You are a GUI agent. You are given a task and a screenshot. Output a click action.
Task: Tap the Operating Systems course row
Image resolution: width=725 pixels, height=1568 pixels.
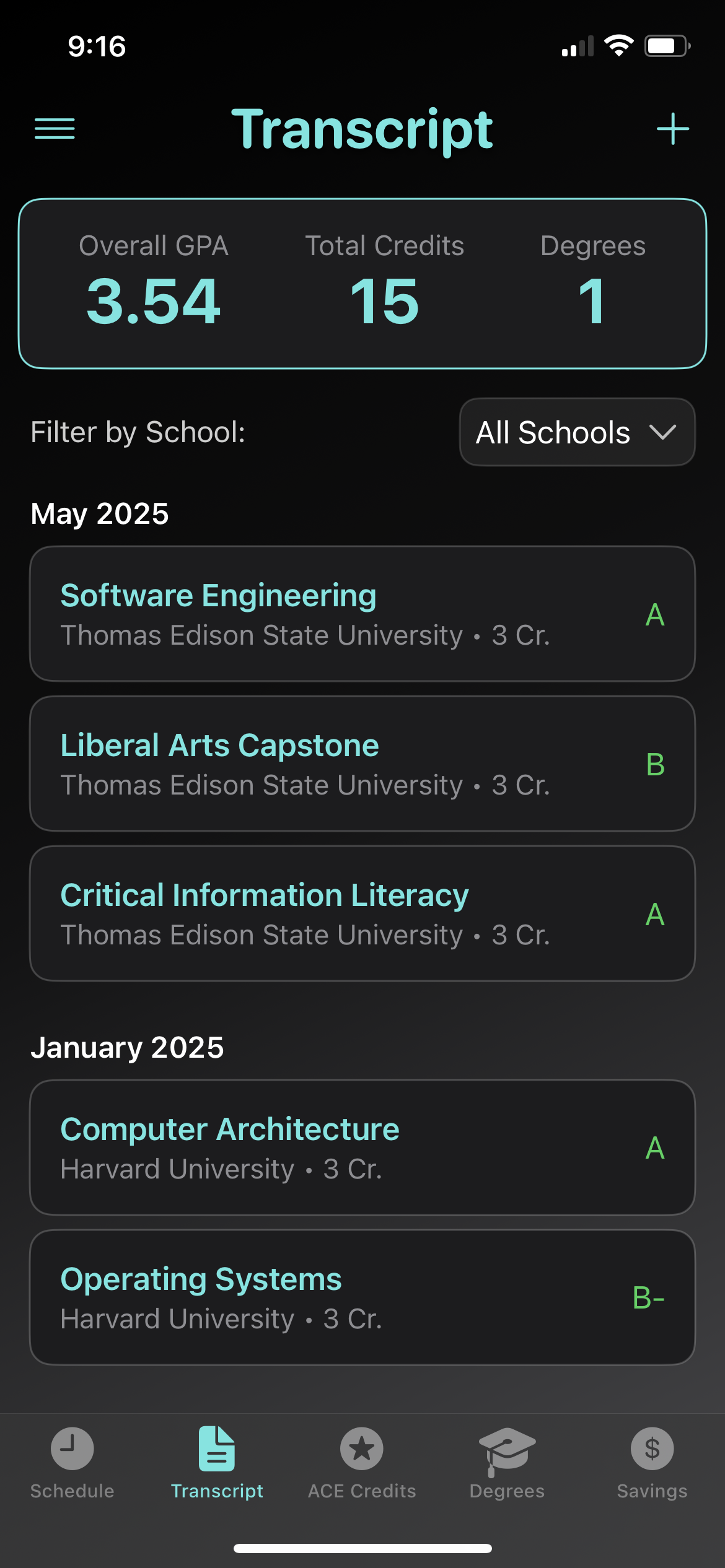[362, 1297]
